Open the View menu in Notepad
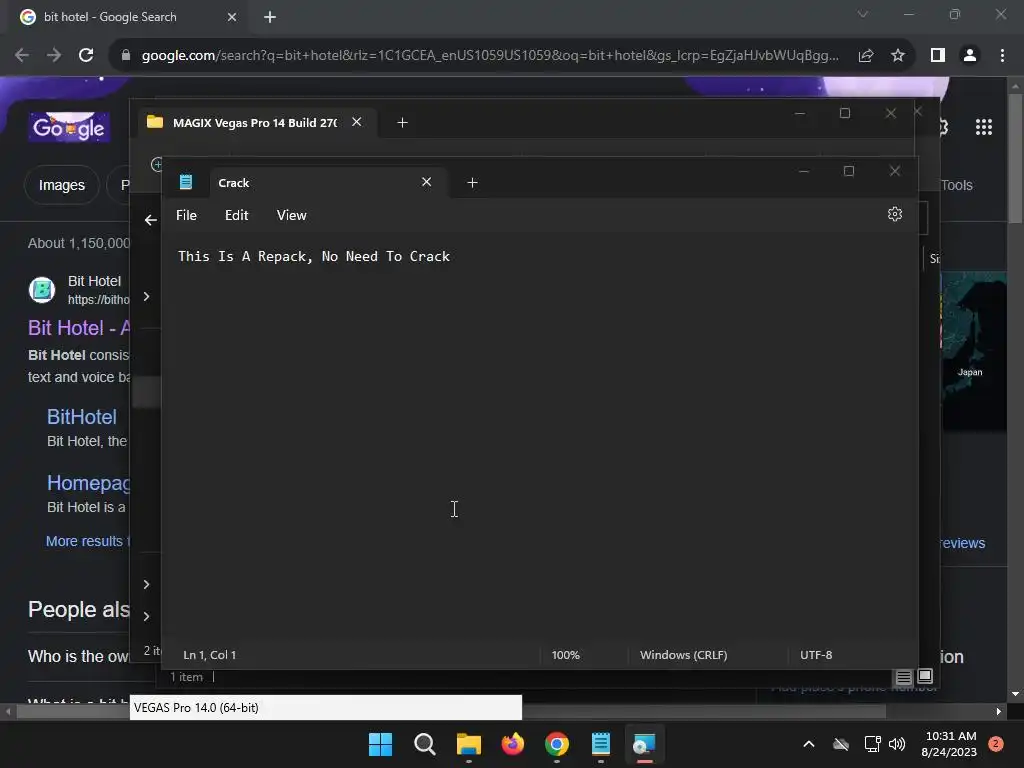This screenshot has width=1024, height=768. tap(291, 215)
